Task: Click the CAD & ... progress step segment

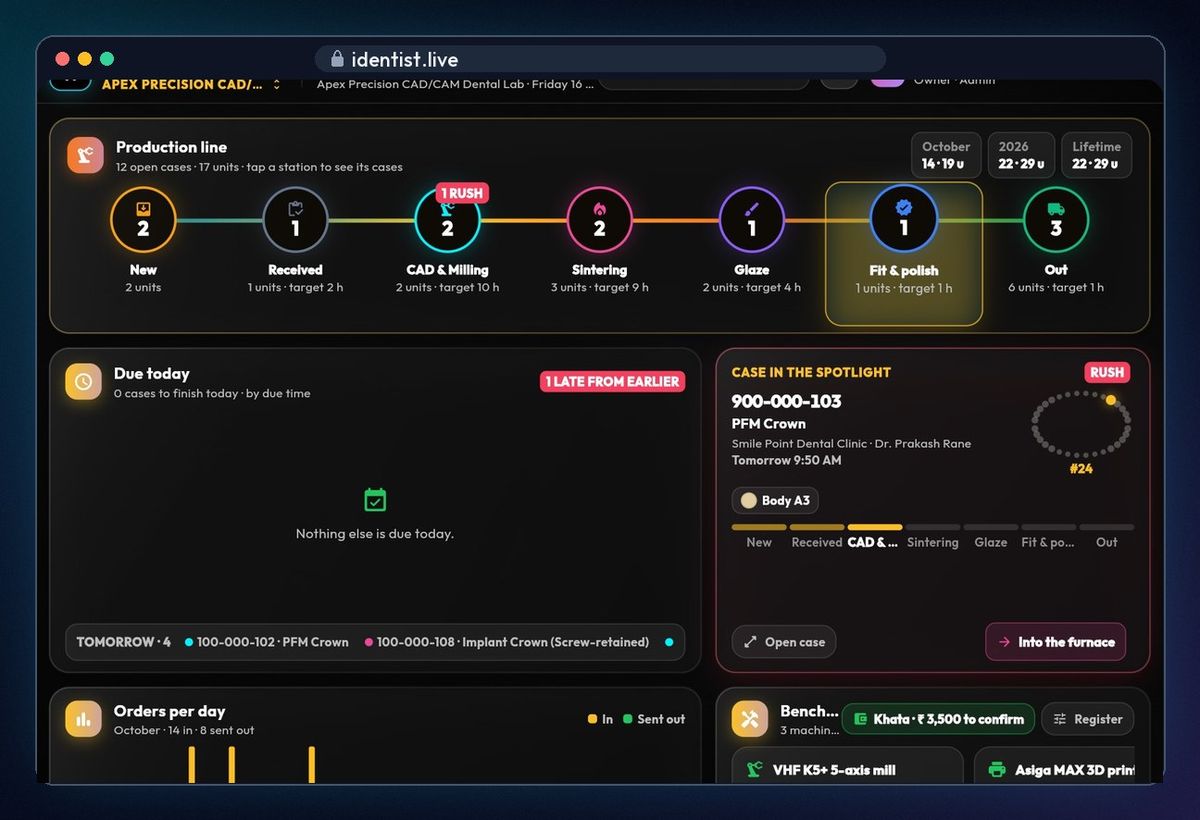Action: 875,536
